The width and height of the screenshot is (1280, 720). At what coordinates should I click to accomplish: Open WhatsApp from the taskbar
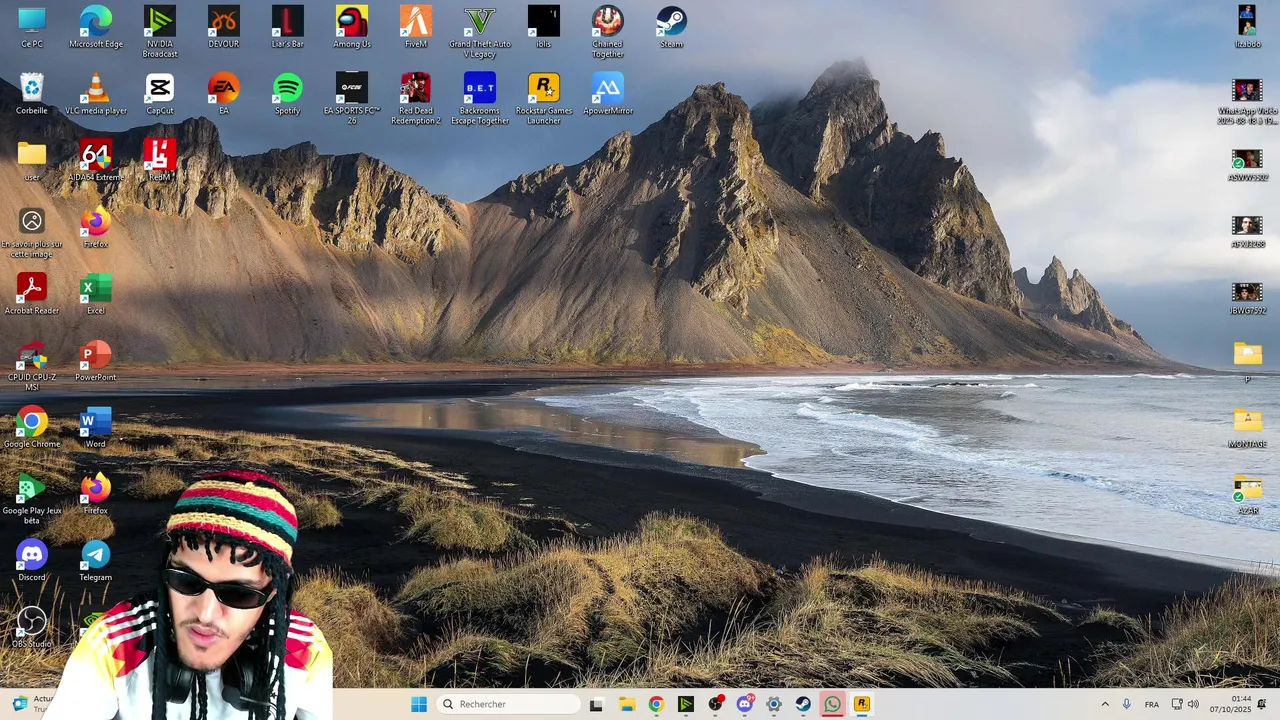[x=832, y=704]
